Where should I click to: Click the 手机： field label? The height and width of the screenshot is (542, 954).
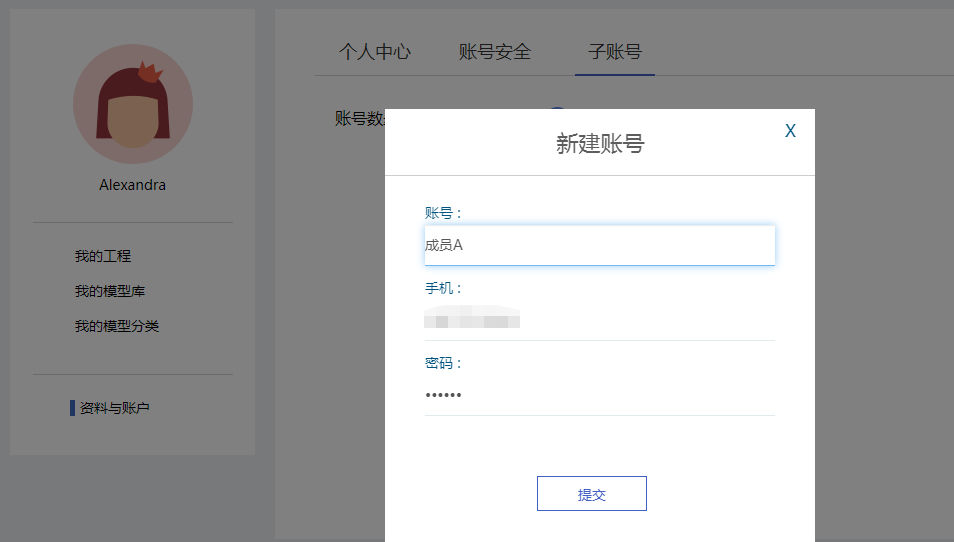coord(444,288)
